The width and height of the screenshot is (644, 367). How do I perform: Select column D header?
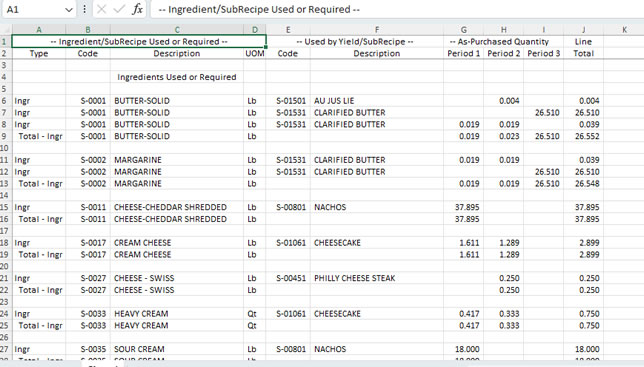click(255, 30)
